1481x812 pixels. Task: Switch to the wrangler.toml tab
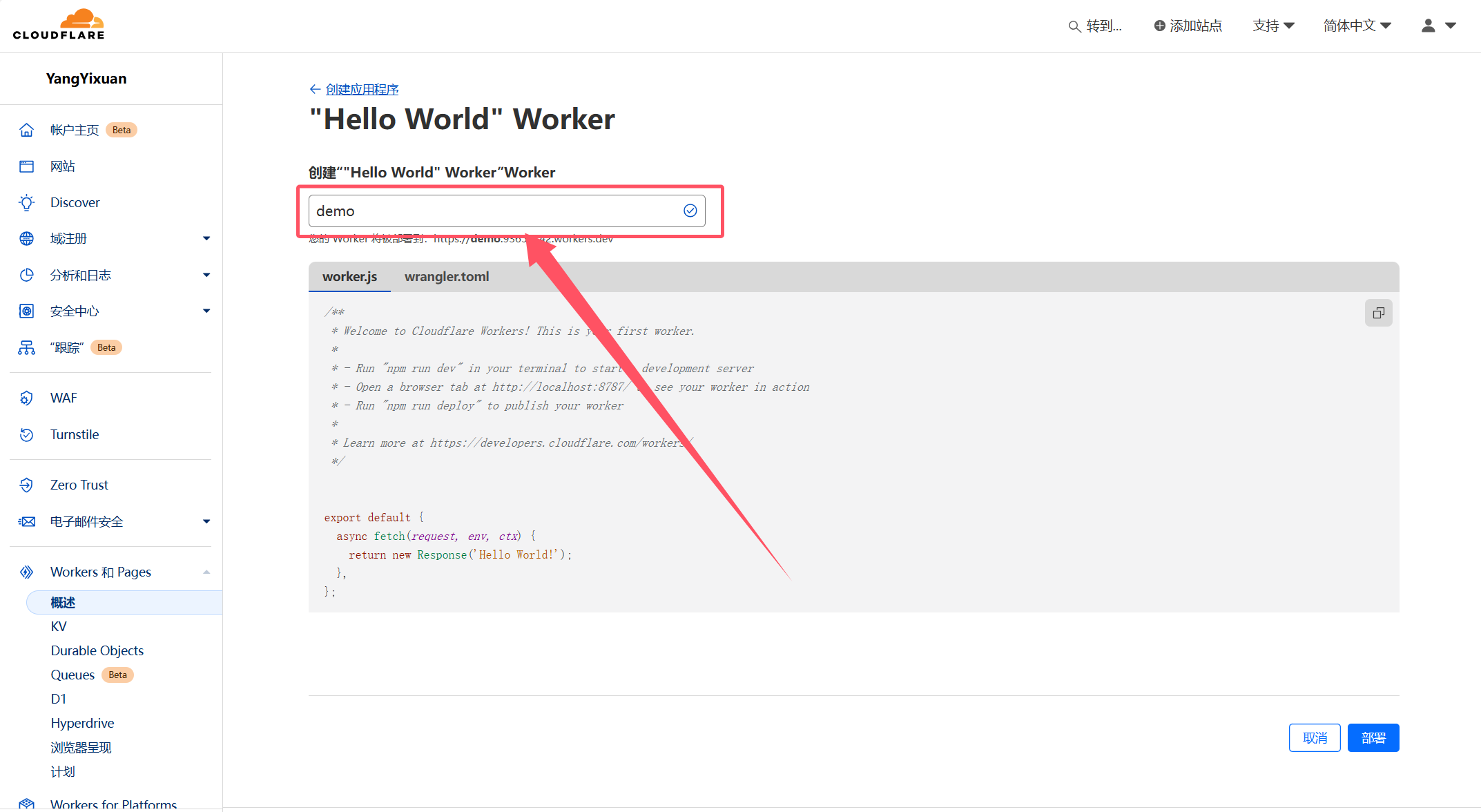point(447,277)
